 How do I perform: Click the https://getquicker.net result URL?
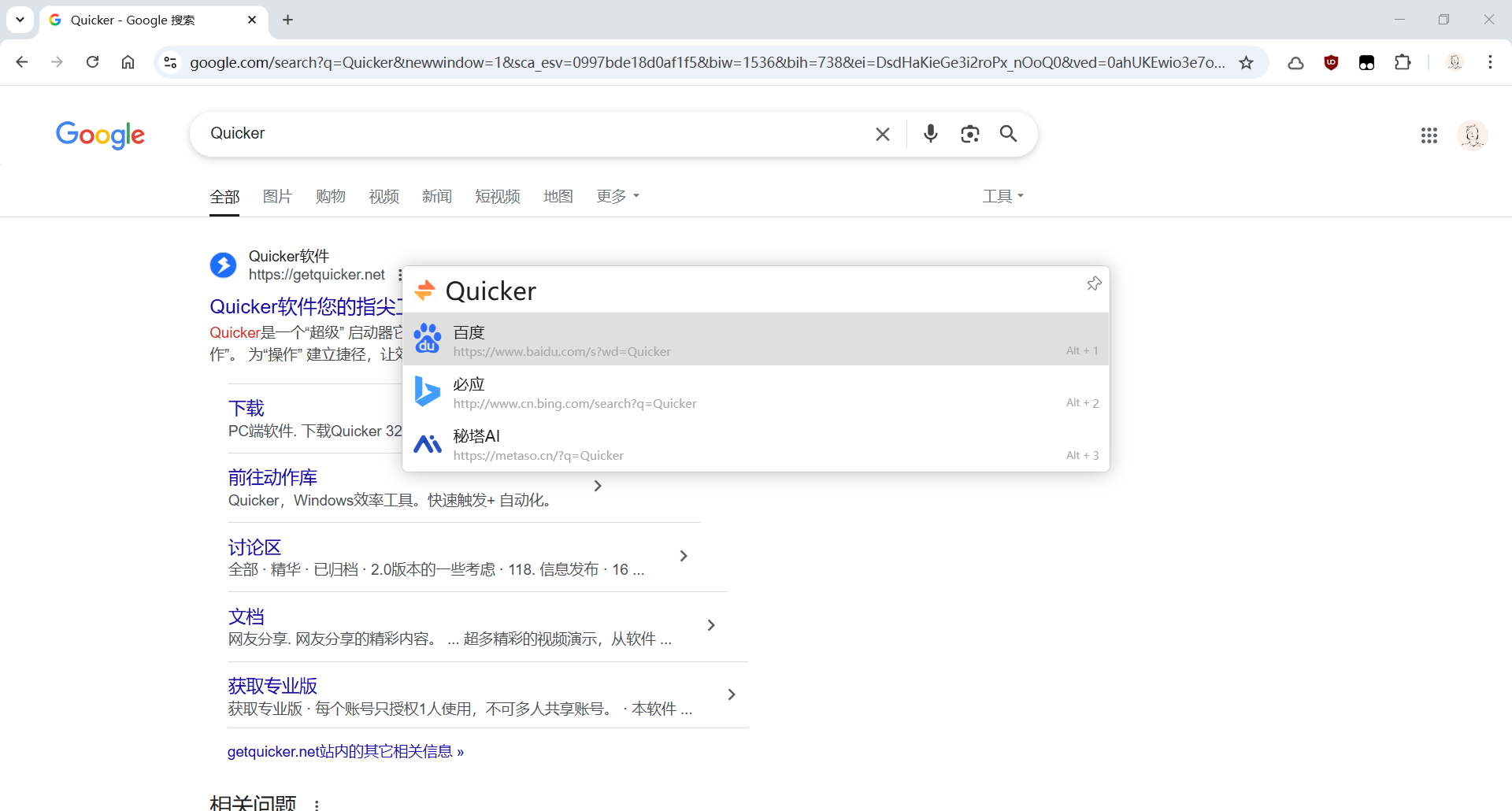coord(317,275)
